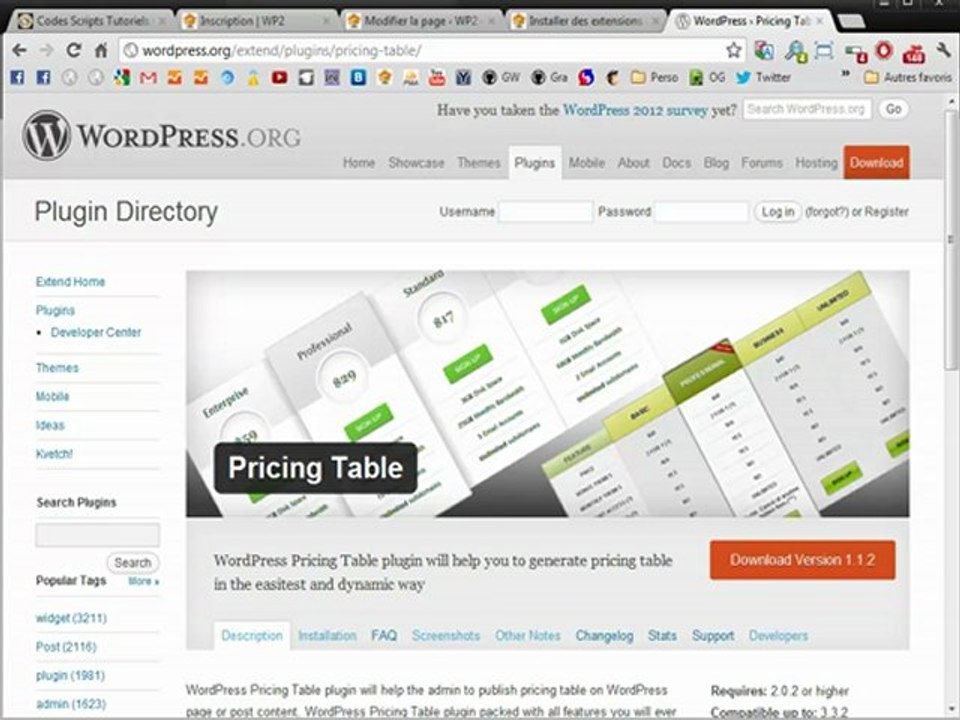This screenshot has width=960, height=720.
Task: Switch to the FAQ plugin tab
Action: pos(384,636)
